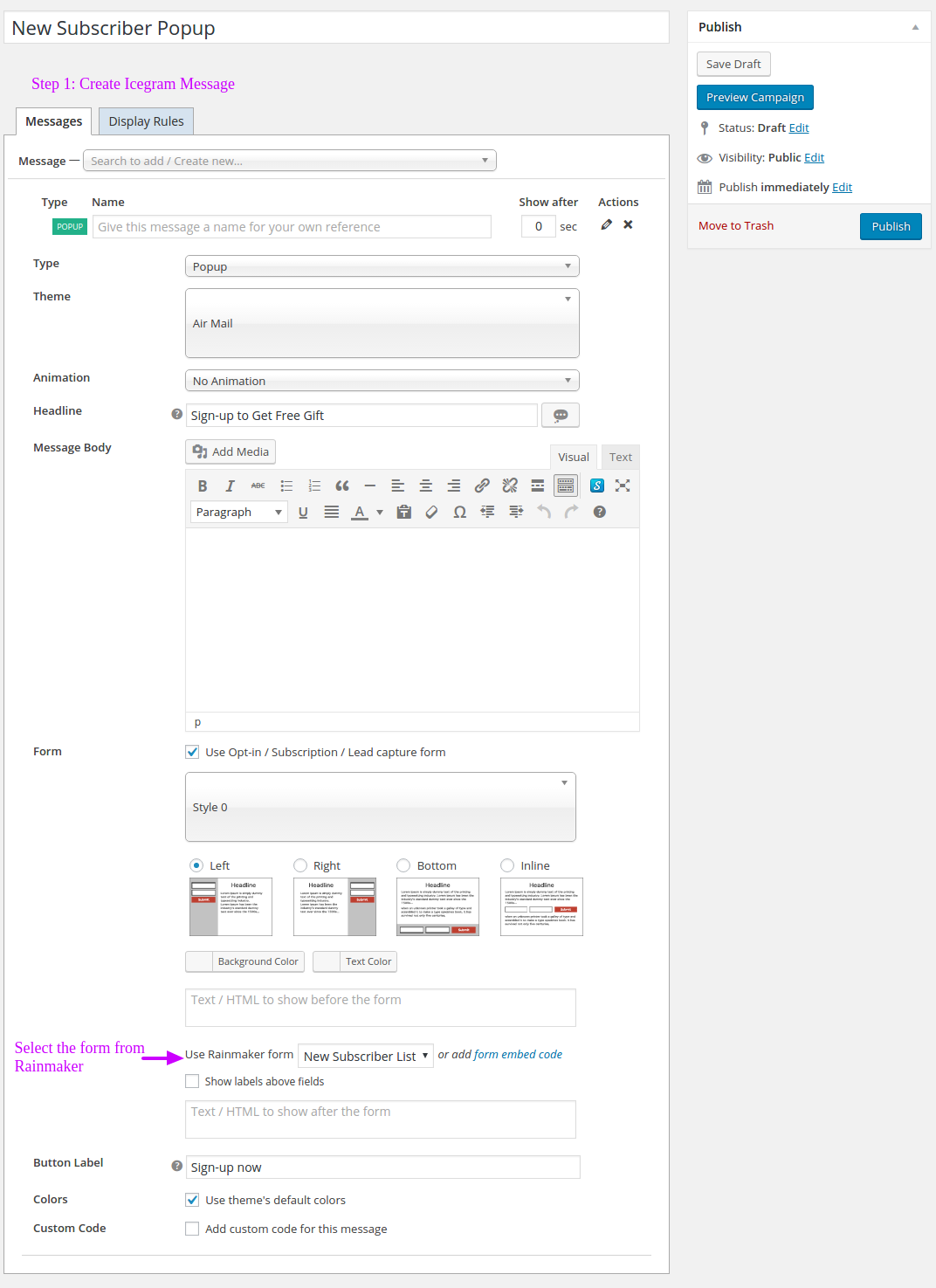This screenshot has width=936, height=1288.
Task: Pick form Background Color swatch
Action: [199, 961]
